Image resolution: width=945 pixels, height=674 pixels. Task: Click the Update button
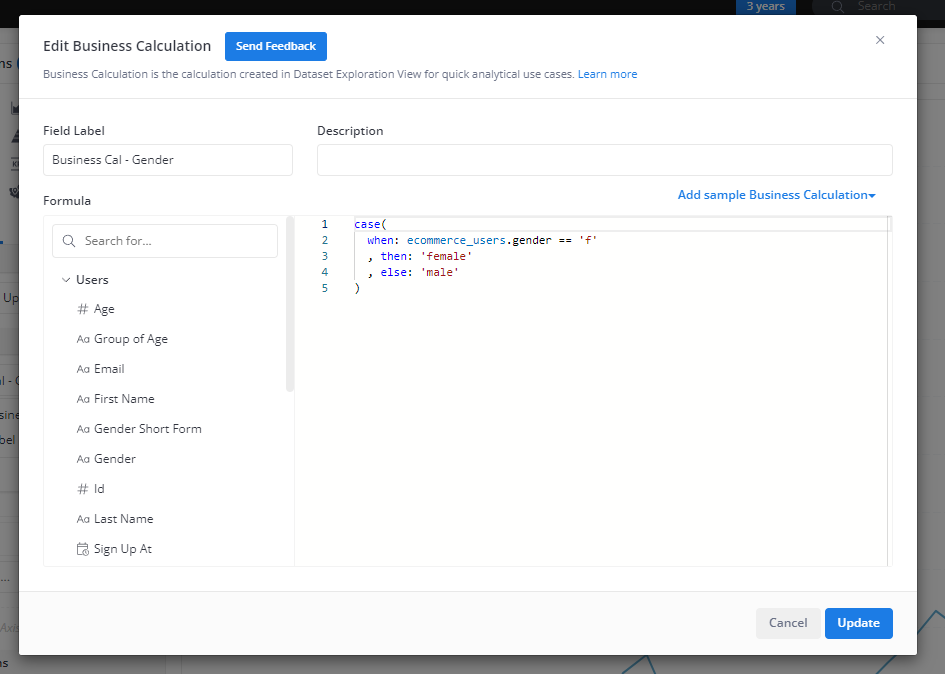point(858,623)
